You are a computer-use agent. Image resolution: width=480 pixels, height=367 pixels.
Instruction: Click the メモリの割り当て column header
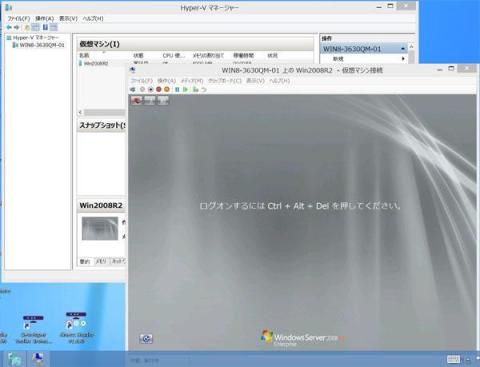pyautogui.click(x=208, y=55)
